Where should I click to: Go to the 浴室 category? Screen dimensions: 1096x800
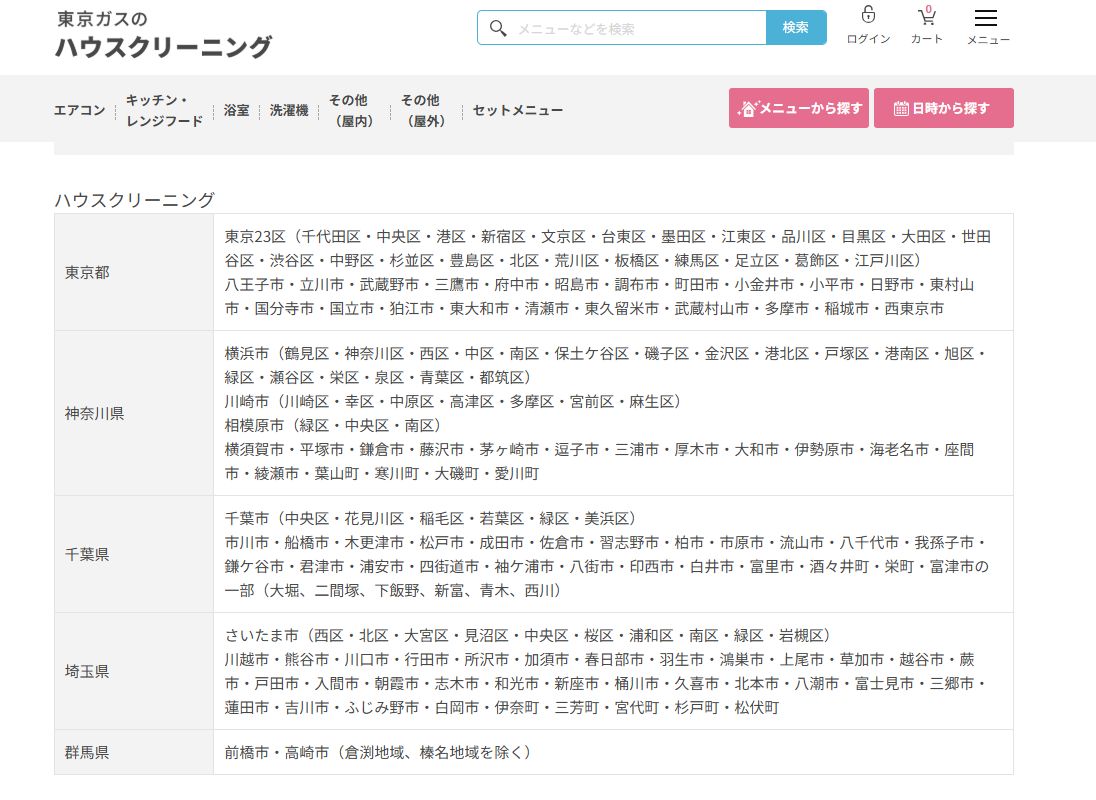[236, 110]
